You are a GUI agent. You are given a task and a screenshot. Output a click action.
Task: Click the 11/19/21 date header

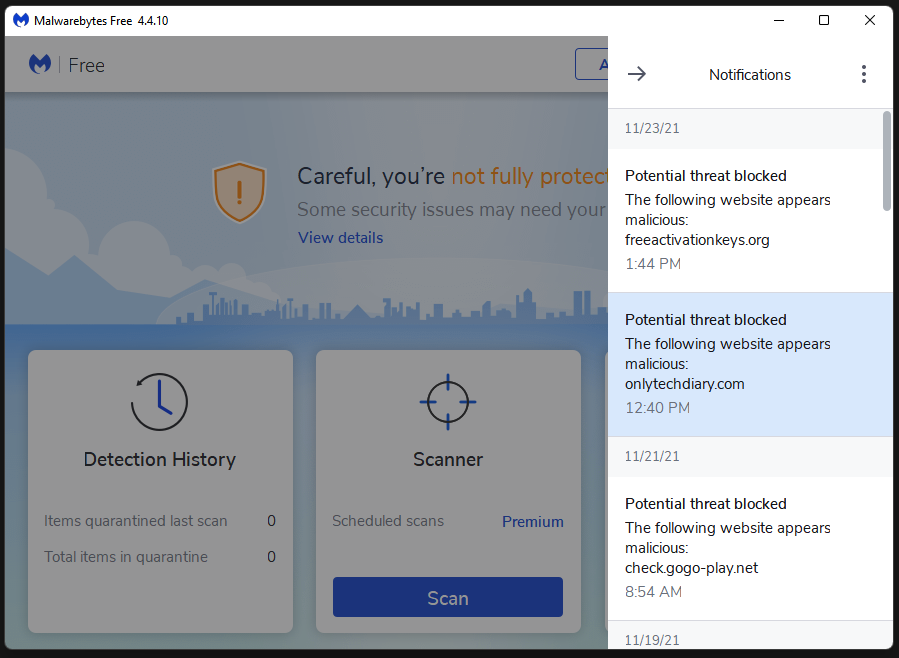click(x=652, y=640)
